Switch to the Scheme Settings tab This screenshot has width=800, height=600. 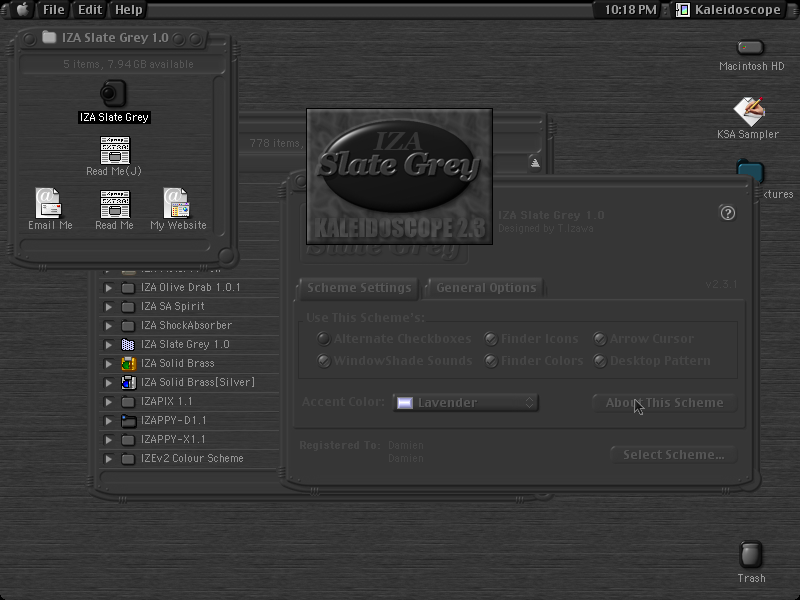tap(359, 288)
